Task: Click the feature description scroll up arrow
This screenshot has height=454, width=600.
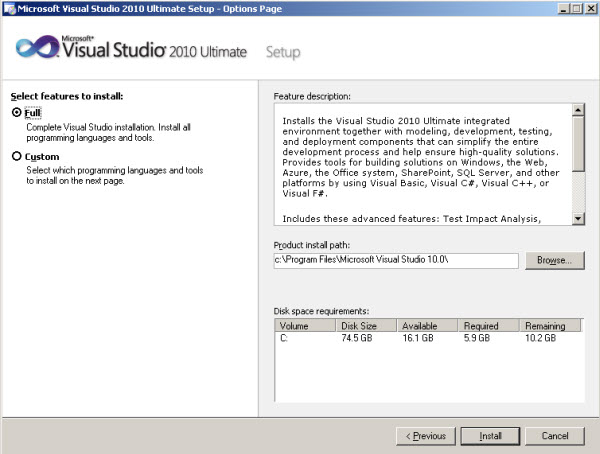Action: pyautogui.click(x=578, y=110)
